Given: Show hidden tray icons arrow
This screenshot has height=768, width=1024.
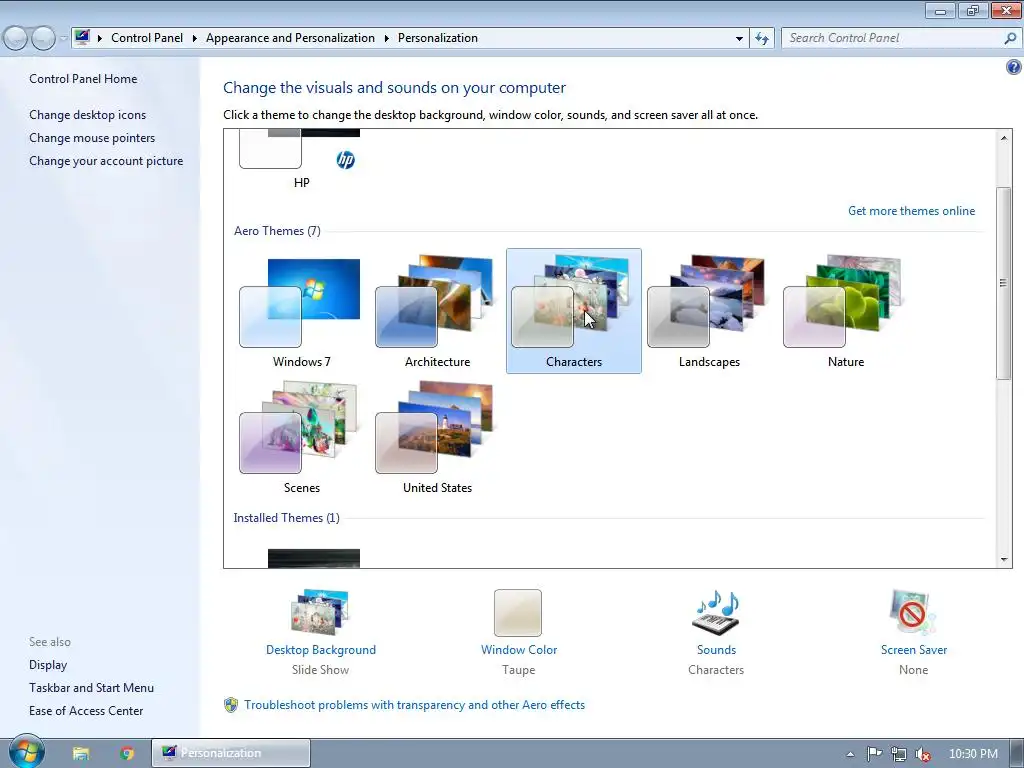Looking at the screenshot, I should pyautogui.click(x=850, y=754).
